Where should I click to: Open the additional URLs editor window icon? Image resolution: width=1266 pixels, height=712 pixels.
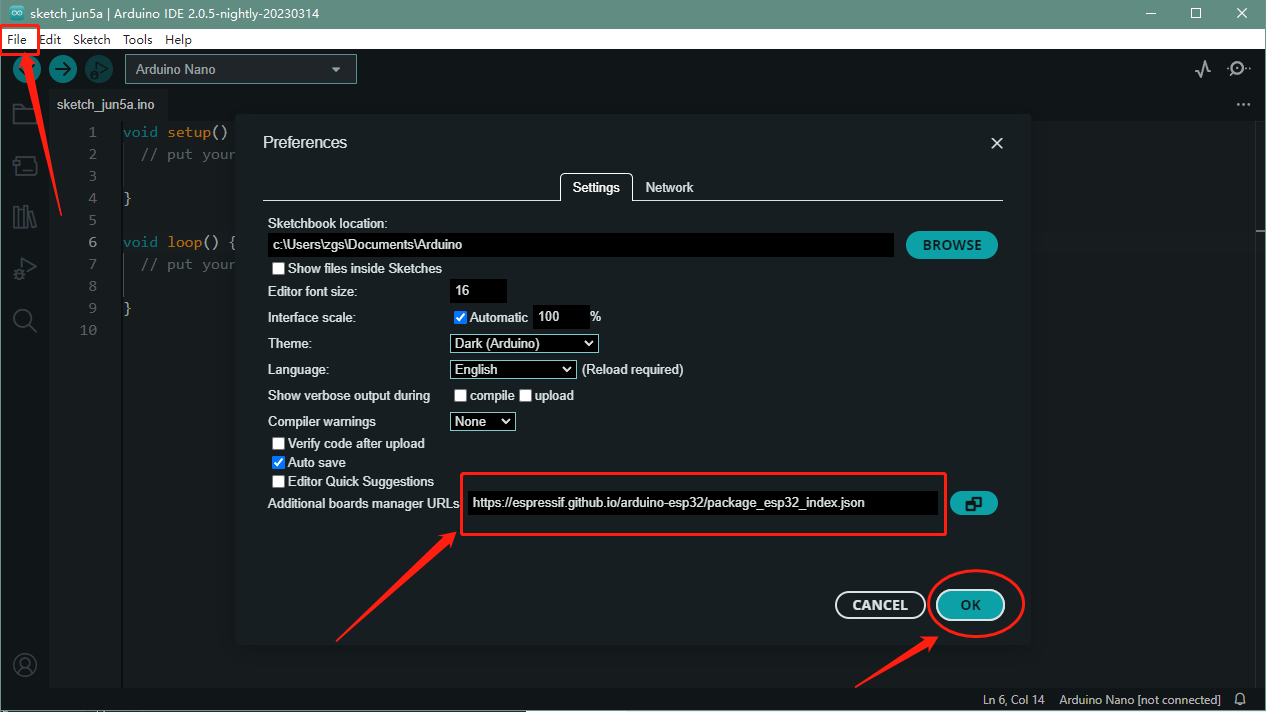[x=973, y=504]
